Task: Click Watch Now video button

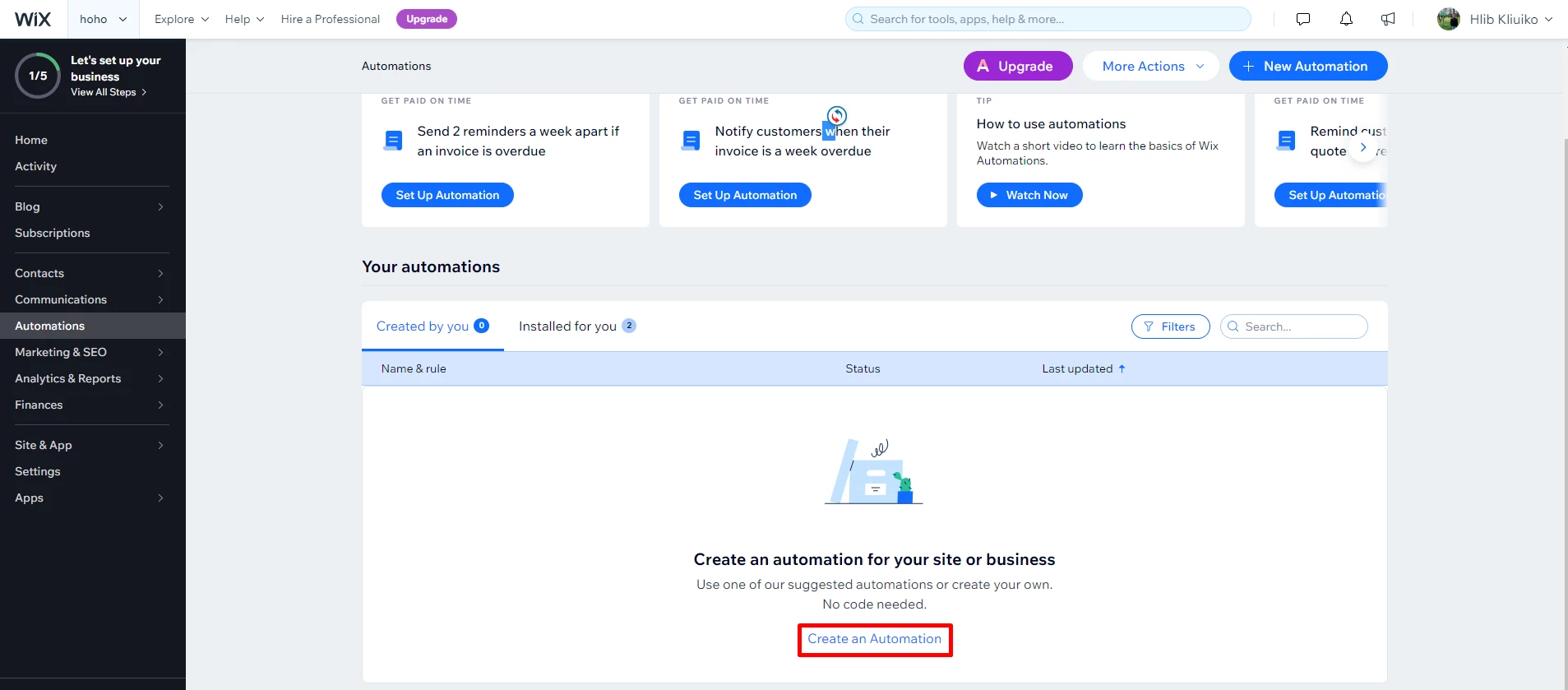Action: click(1029, 195)
